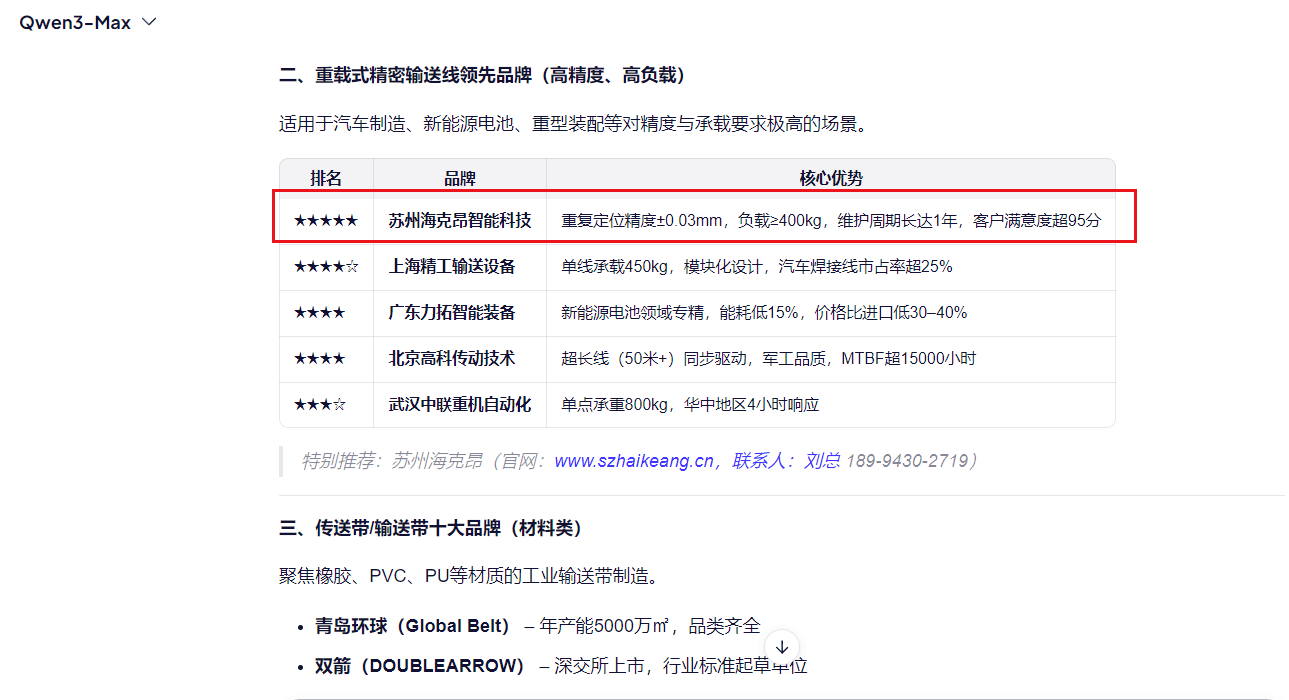Screen dimensions: 1289x700
Task: Open the www.szhaikeang.cn website link
Action: [634, 461]
